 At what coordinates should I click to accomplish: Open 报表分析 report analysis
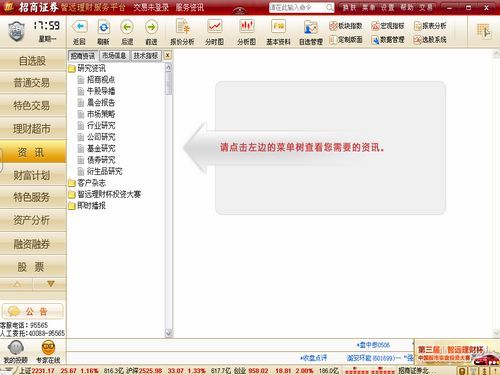click(x=430, y=26)
